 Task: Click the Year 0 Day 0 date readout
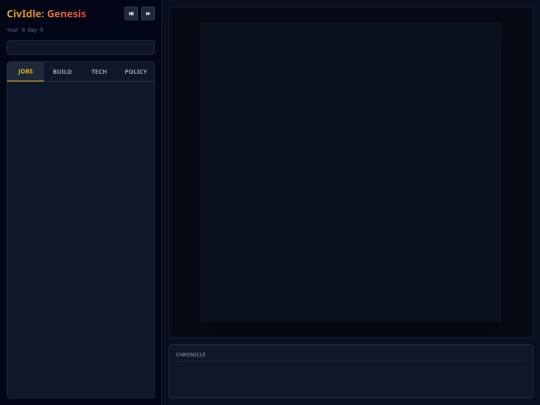pos(25,30)
